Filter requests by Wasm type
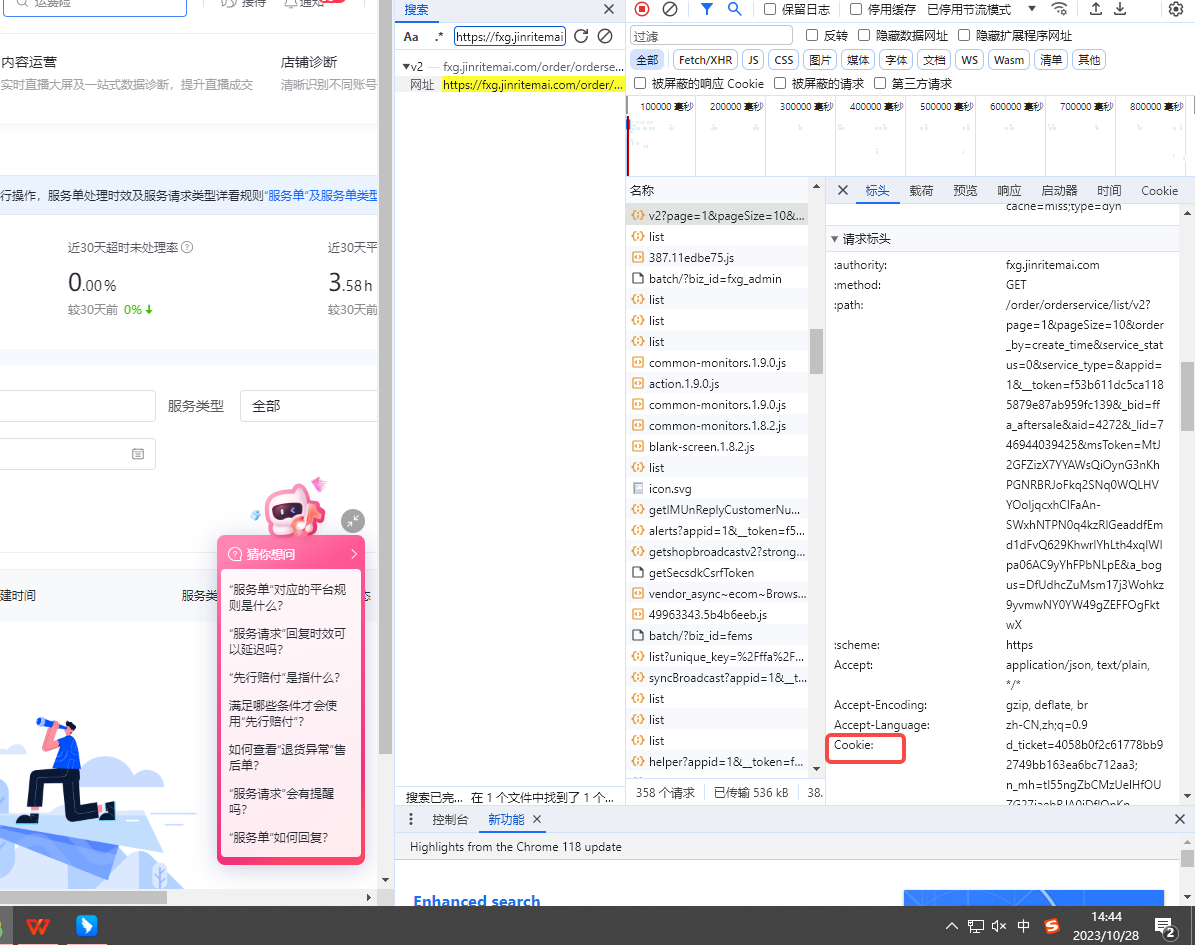 point(1008,59)
